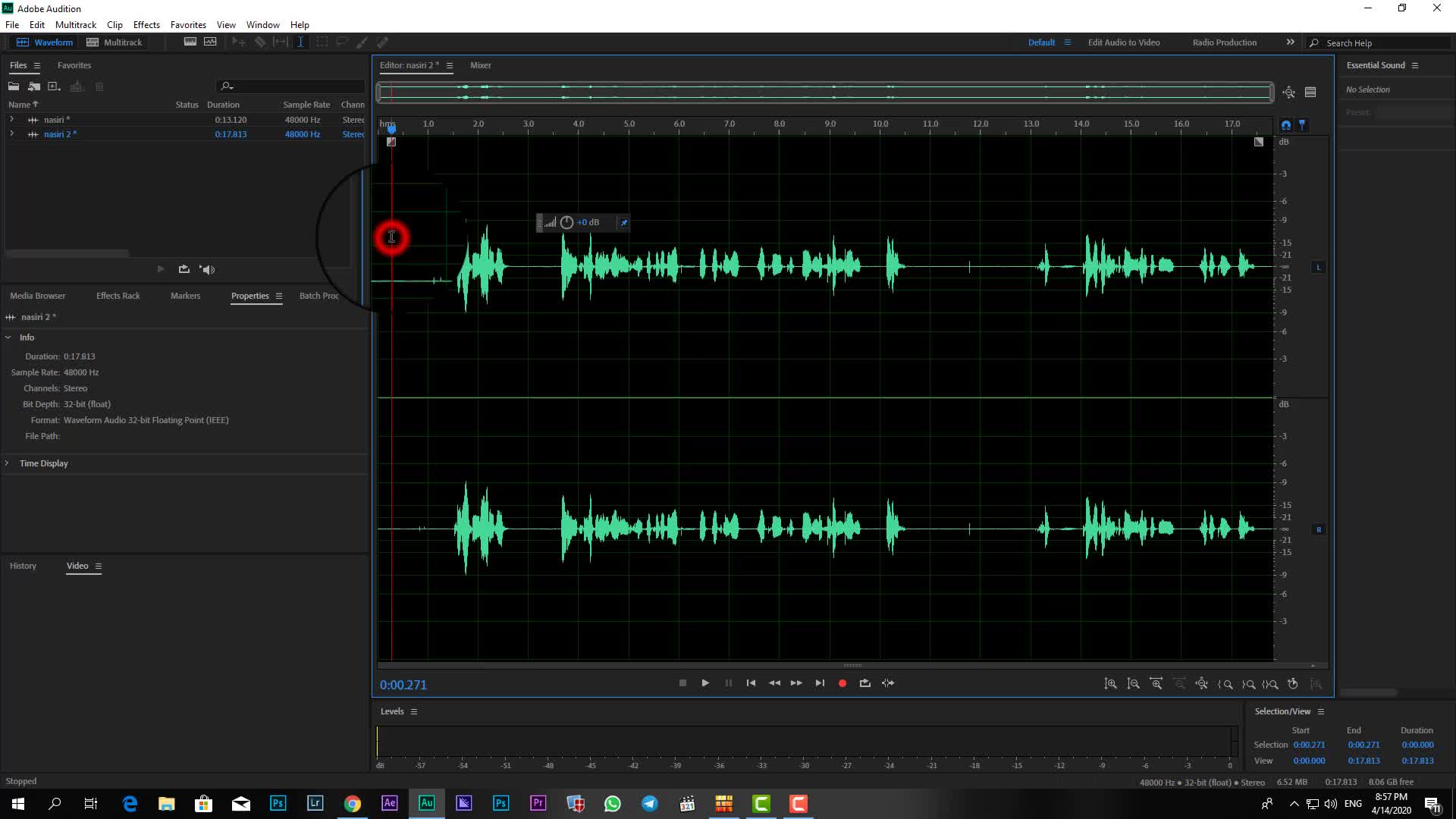The image size is (1456, 819).
Task: Click the Open File folder icon
Action: click(x=14, y=86)
